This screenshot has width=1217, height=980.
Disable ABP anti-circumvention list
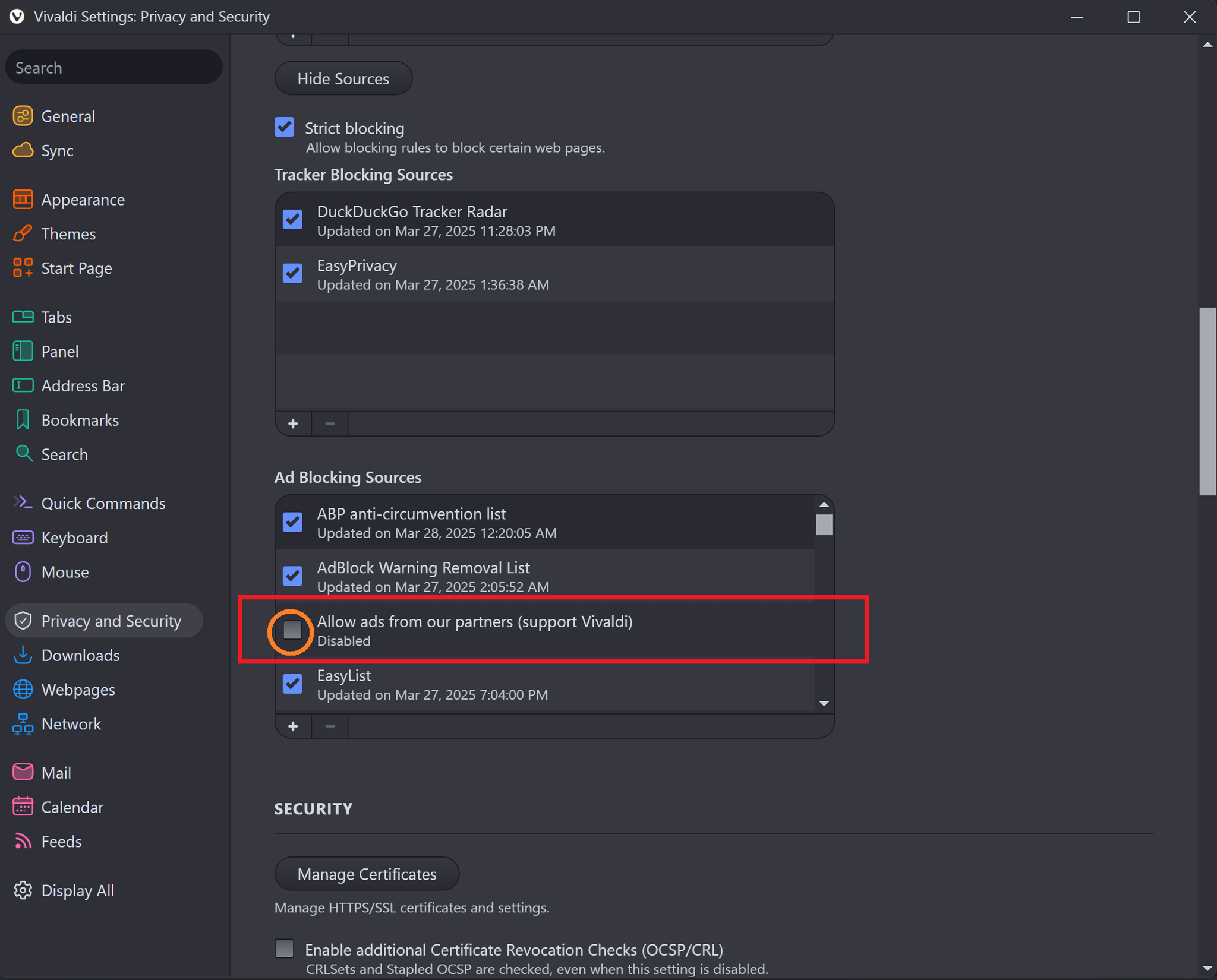pos(292,522)
